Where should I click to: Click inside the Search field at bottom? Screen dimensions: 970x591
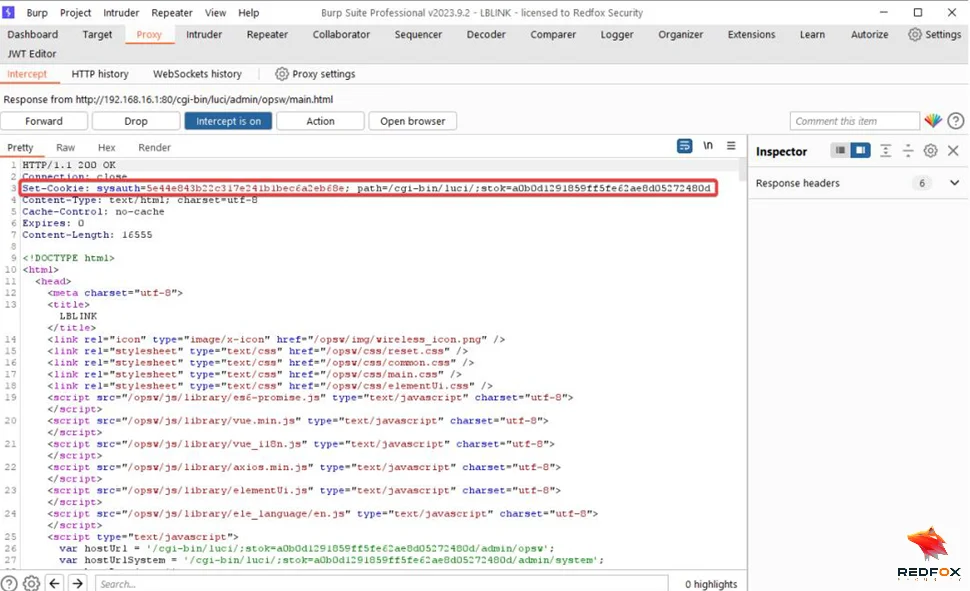click(380, 581)
